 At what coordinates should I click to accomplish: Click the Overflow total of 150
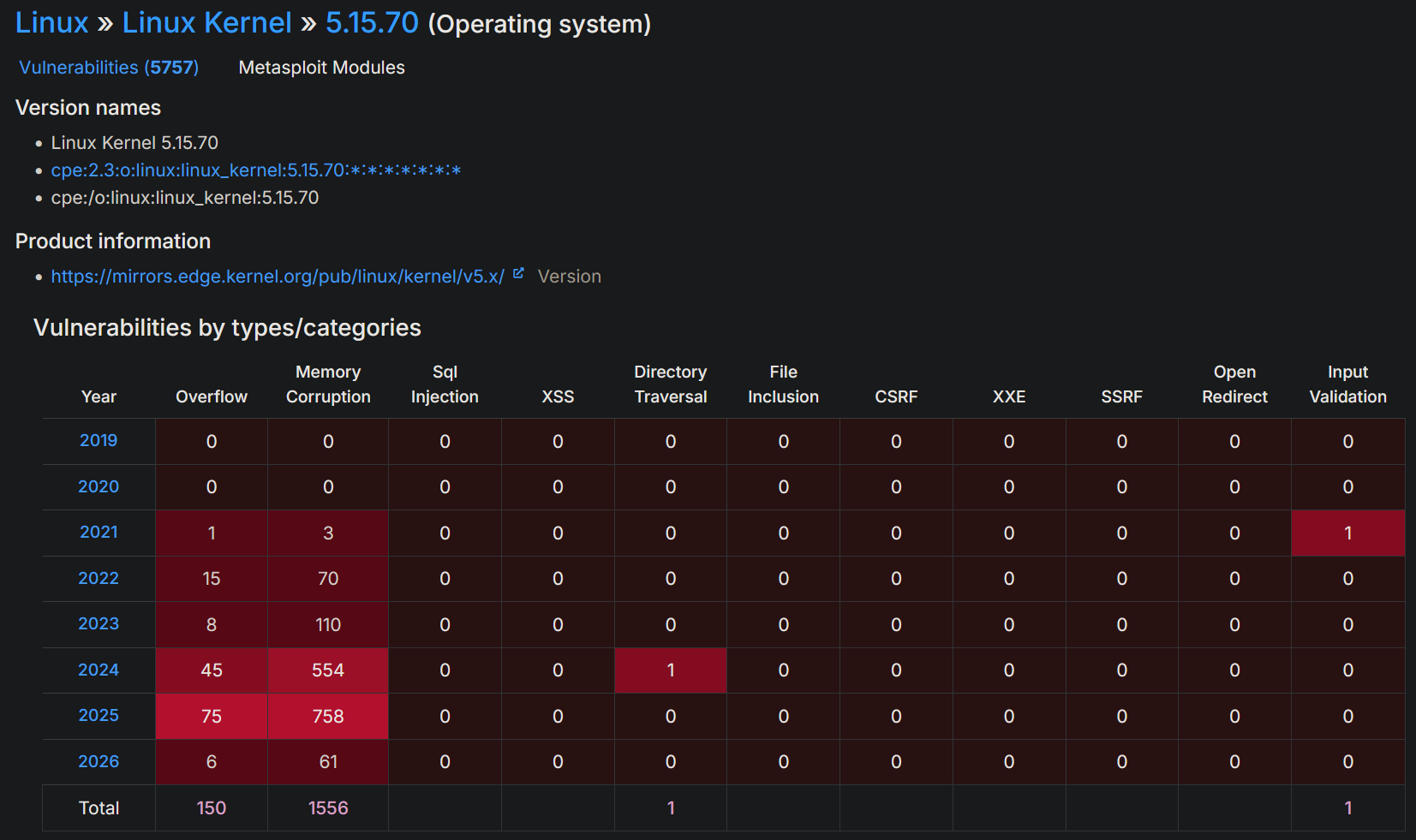pyautogui.click(x=212, y=807)
